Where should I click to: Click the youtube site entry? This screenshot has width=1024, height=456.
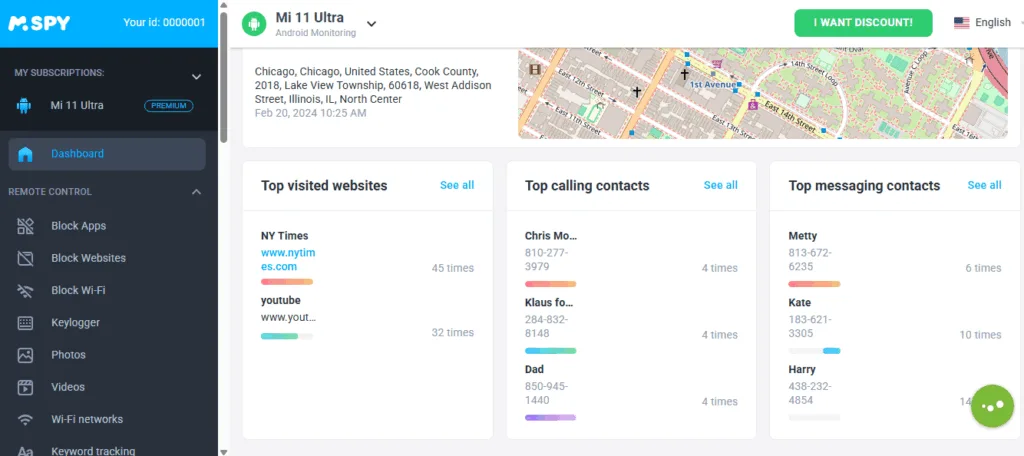(x=280, y=301)
